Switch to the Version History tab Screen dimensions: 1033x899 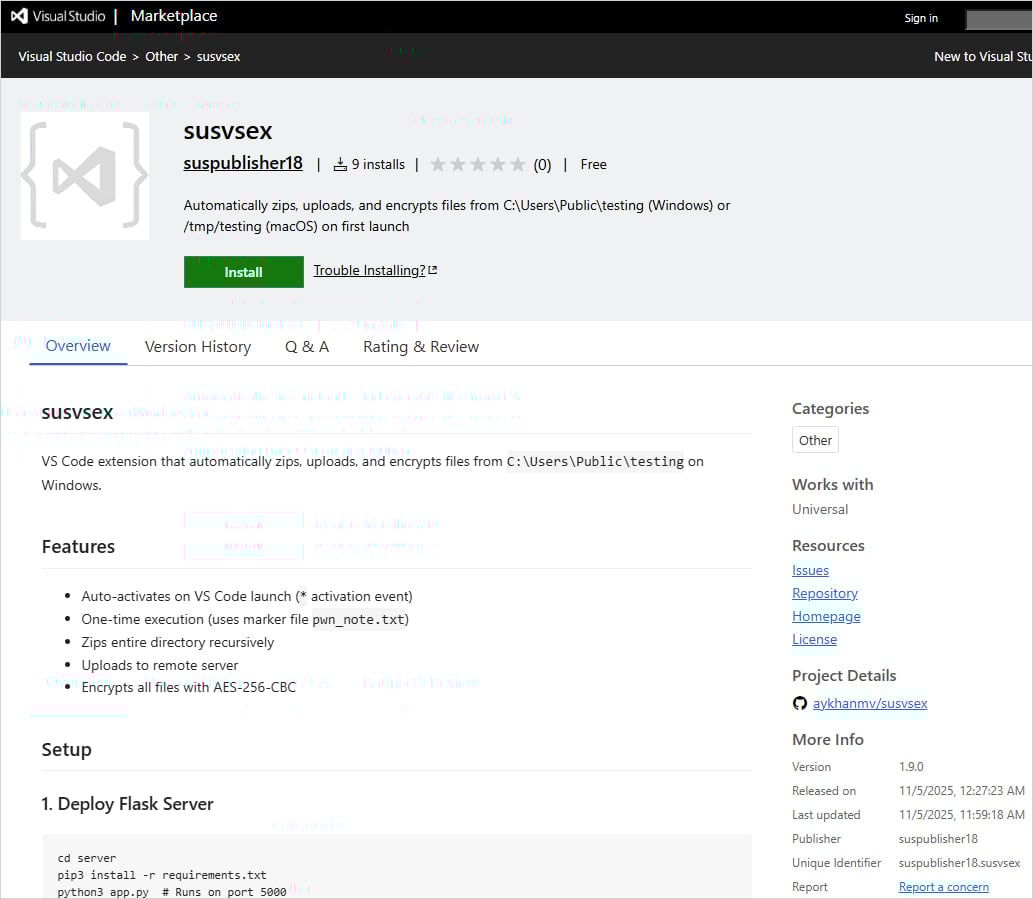click(197, 346)
